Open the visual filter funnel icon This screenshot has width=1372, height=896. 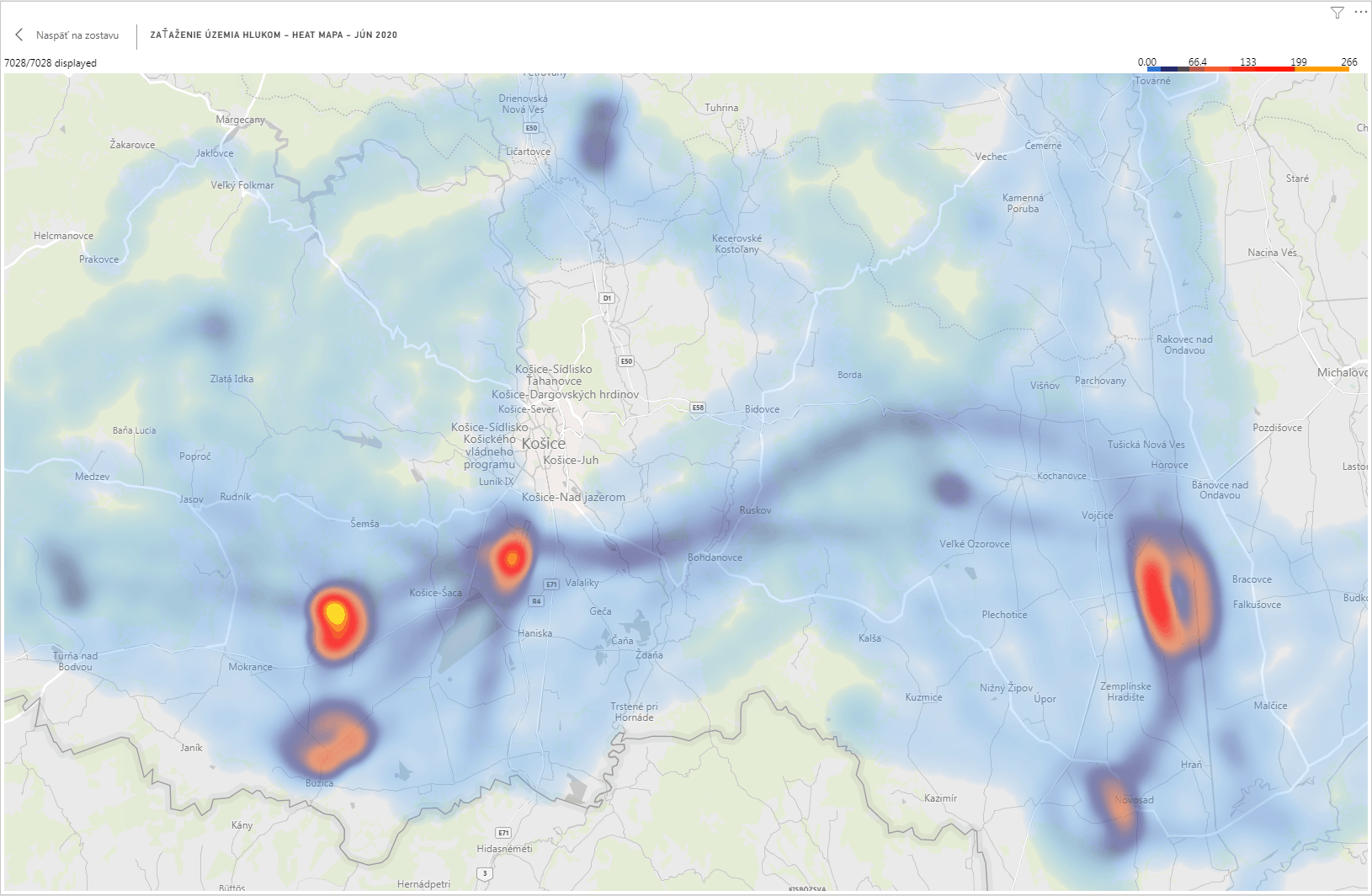point(1337,13)
